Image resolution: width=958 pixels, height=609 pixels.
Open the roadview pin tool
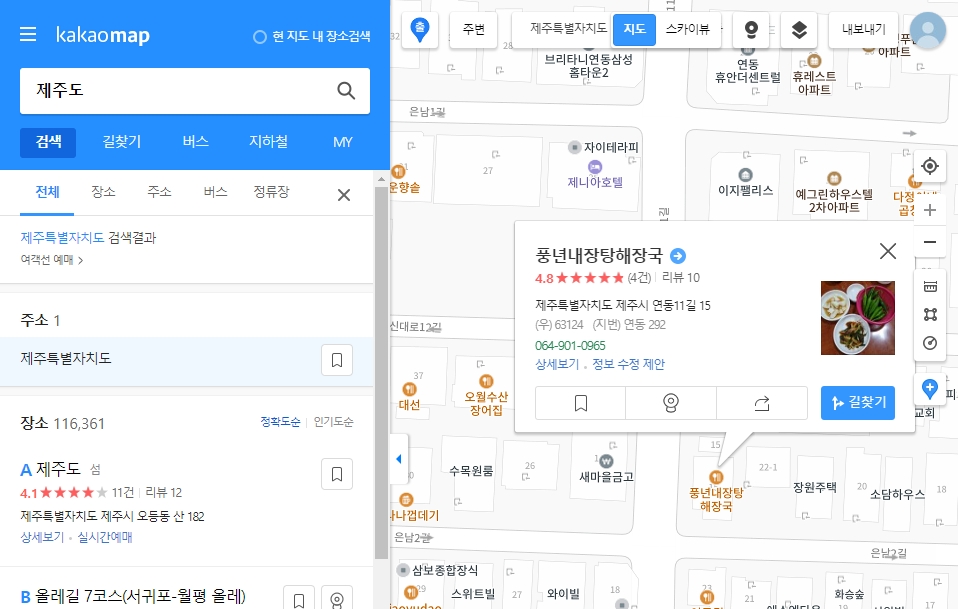click(751, 29)
